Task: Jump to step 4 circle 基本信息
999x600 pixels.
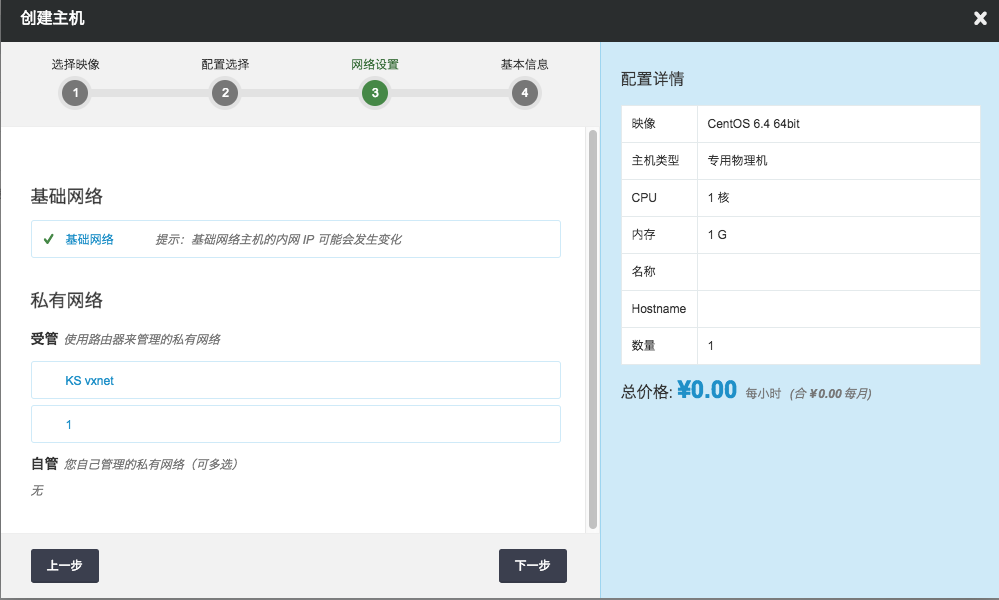Action: click(524, 94)
